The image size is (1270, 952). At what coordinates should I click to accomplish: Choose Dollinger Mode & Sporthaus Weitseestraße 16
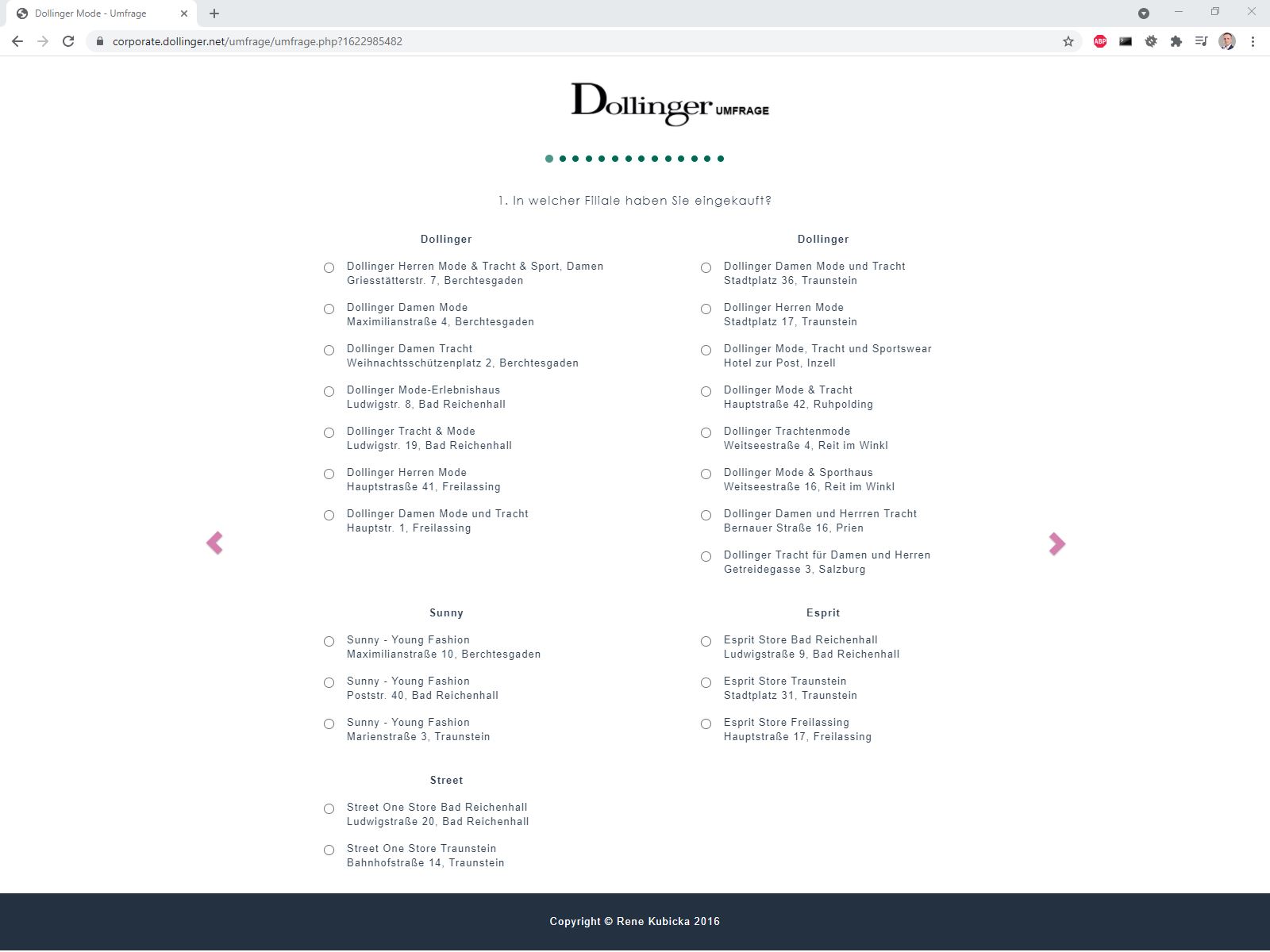706,474
